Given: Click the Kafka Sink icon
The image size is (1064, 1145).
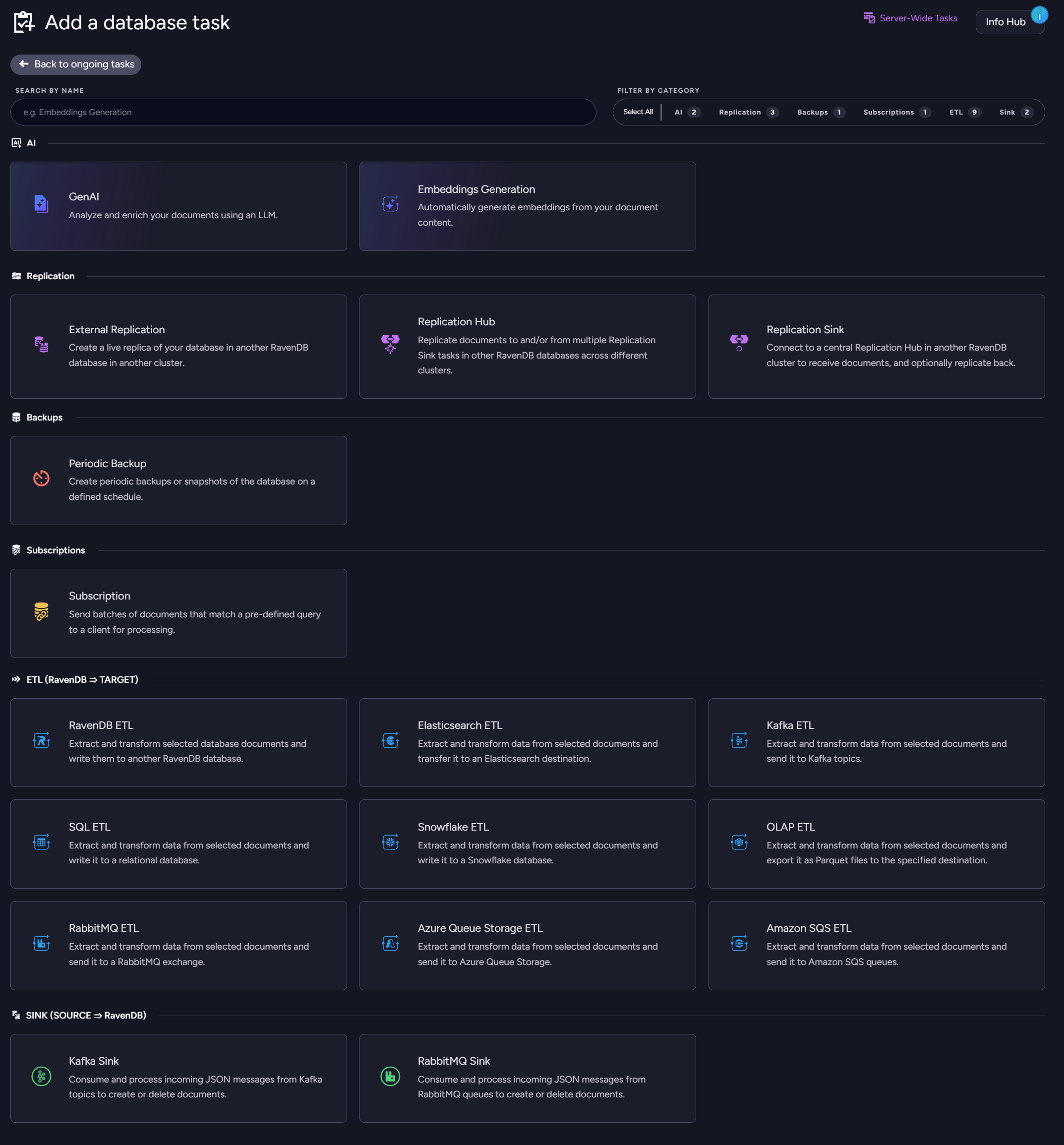Looking at the screenshot, I should pyautogui.click(x=41, y=1076).
